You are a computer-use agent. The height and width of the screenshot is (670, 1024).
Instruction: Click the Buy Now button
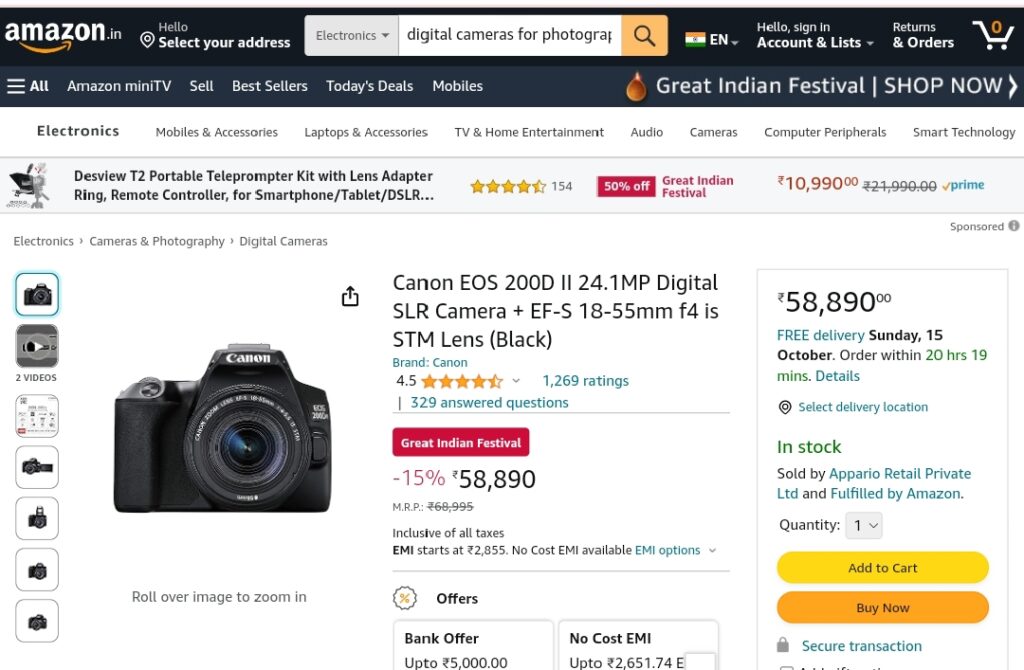pyautogui.click(x=882, y=608)
